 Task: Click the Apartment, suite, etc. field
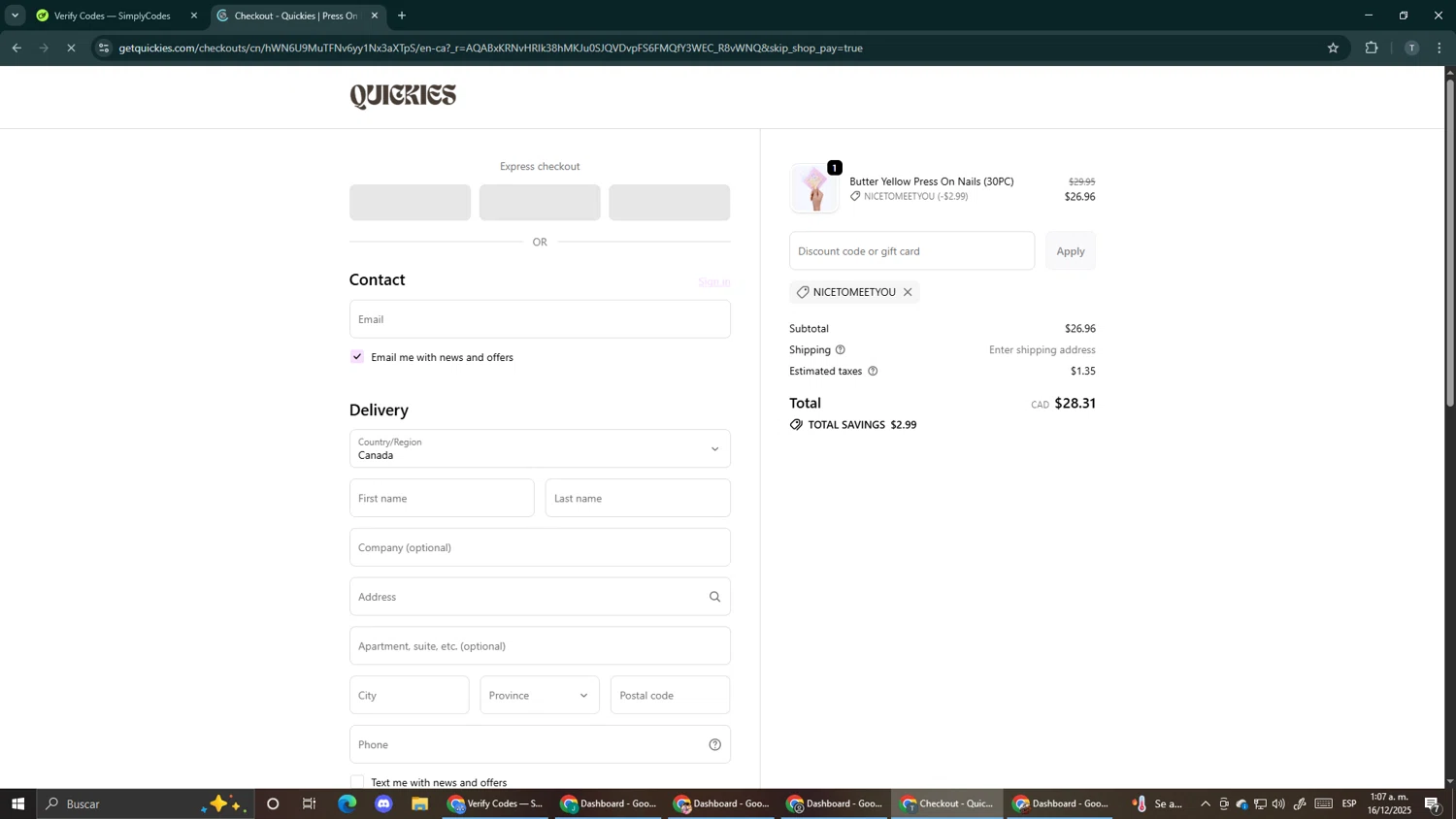click(x=540, y=646)
